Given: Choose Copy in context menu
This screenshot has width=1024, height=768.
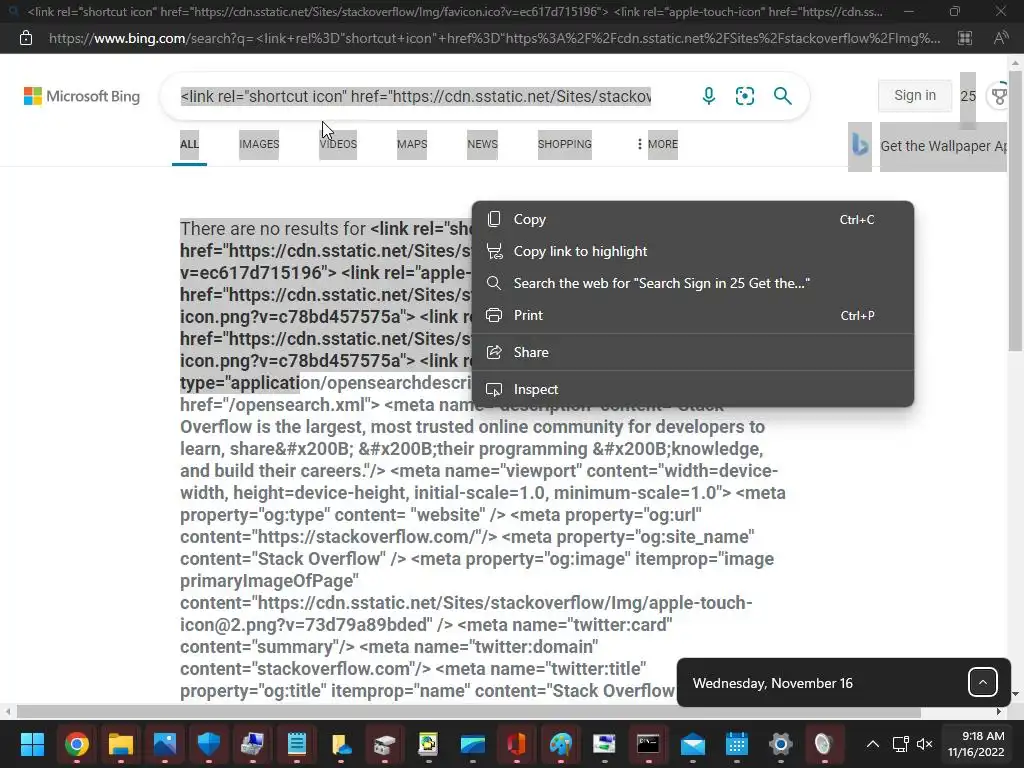Looking at the screenshot, I should click(692, 219).
